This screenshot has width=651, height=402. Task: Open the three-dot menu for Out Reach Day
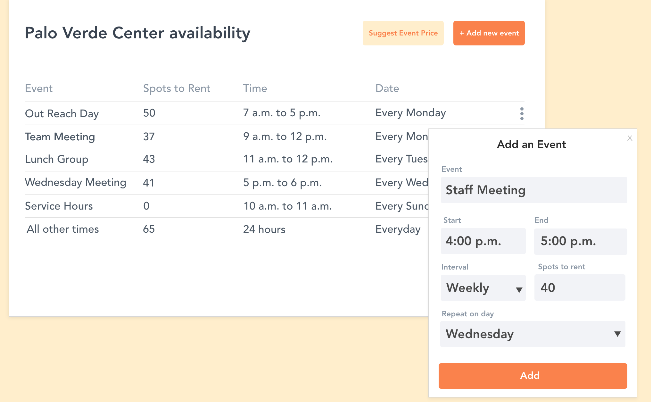521,113
